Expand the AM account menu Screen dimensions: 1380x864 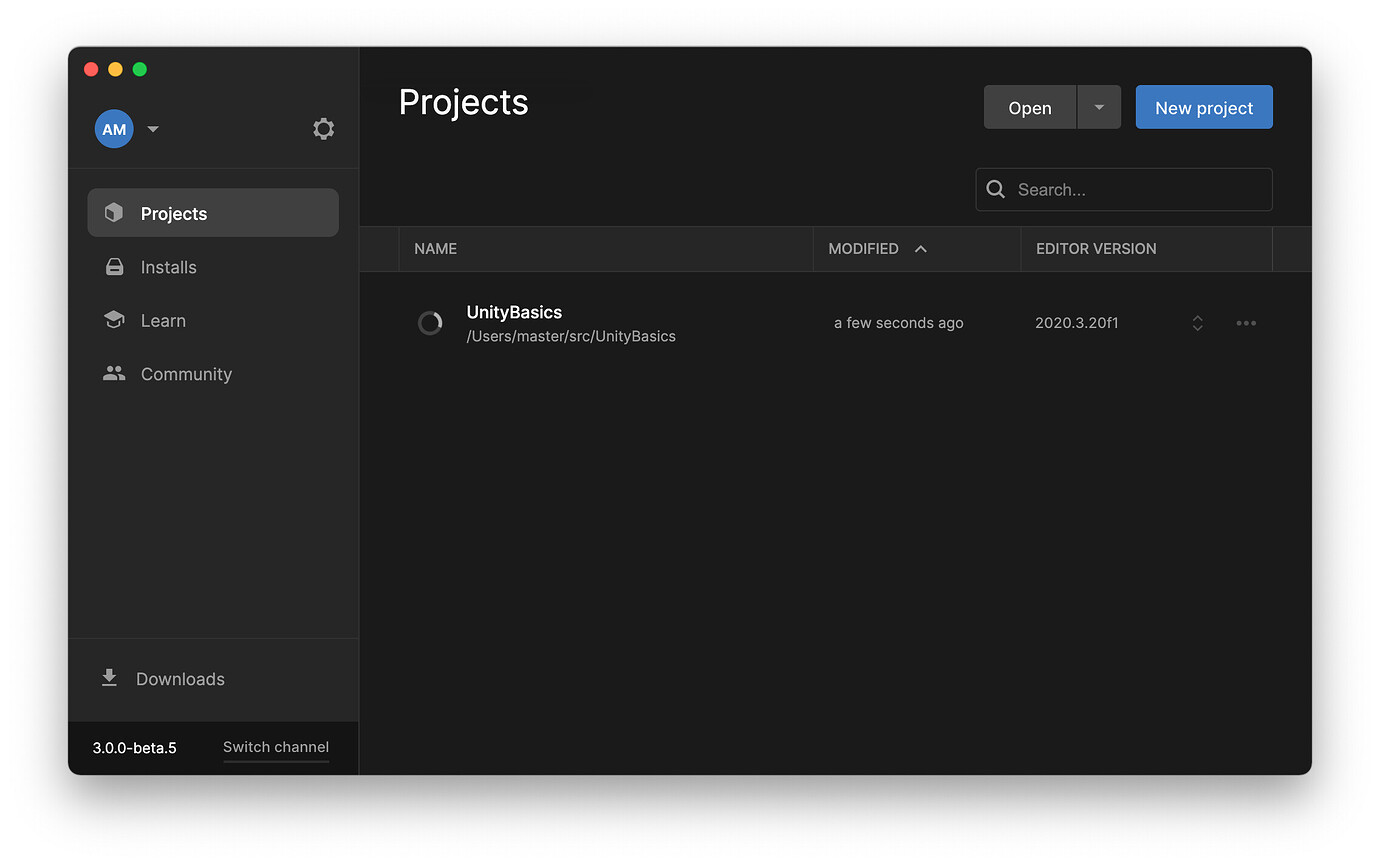tap(152, 128)
